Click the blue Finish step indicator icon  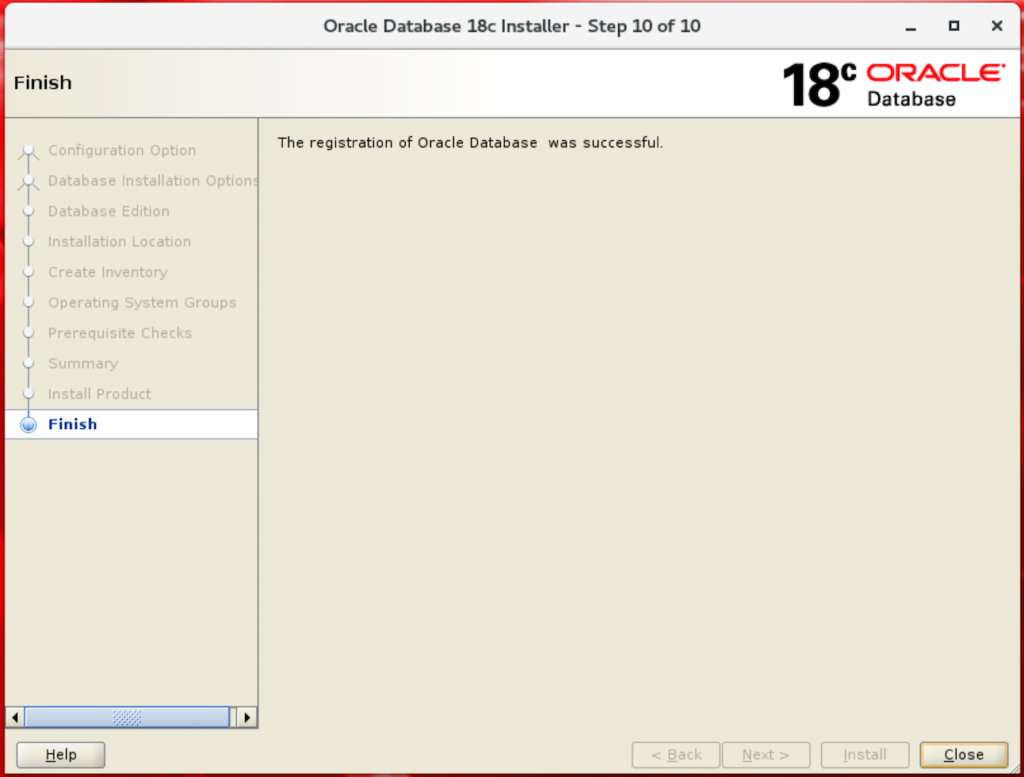pyautogui.click(x=28, y=424)
